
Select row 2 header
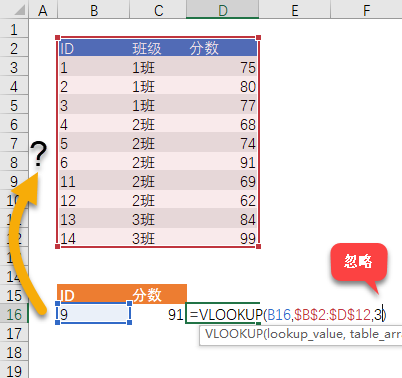click(x=14, y=48)
